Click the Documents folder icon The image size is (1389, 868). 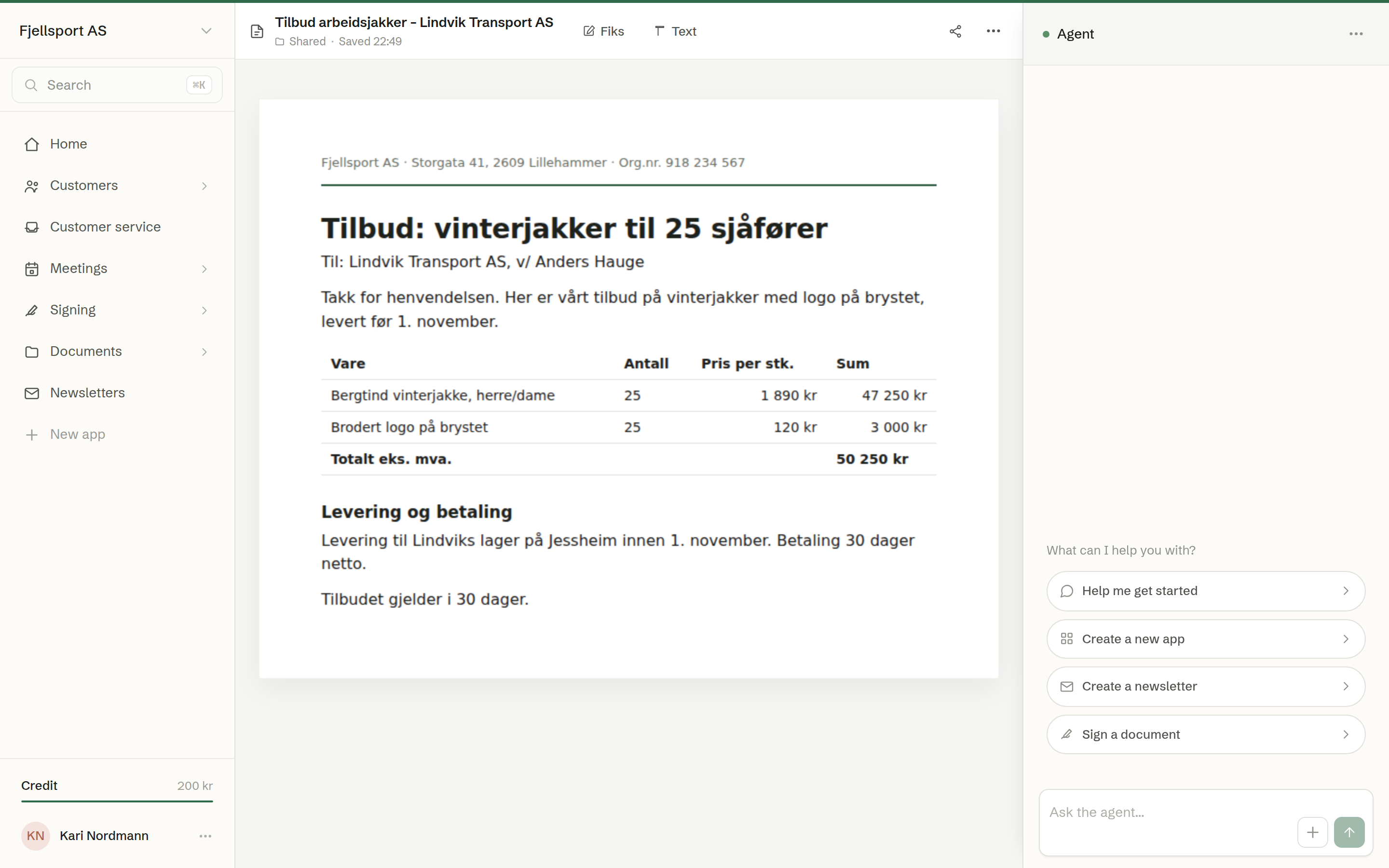point(31,352)
